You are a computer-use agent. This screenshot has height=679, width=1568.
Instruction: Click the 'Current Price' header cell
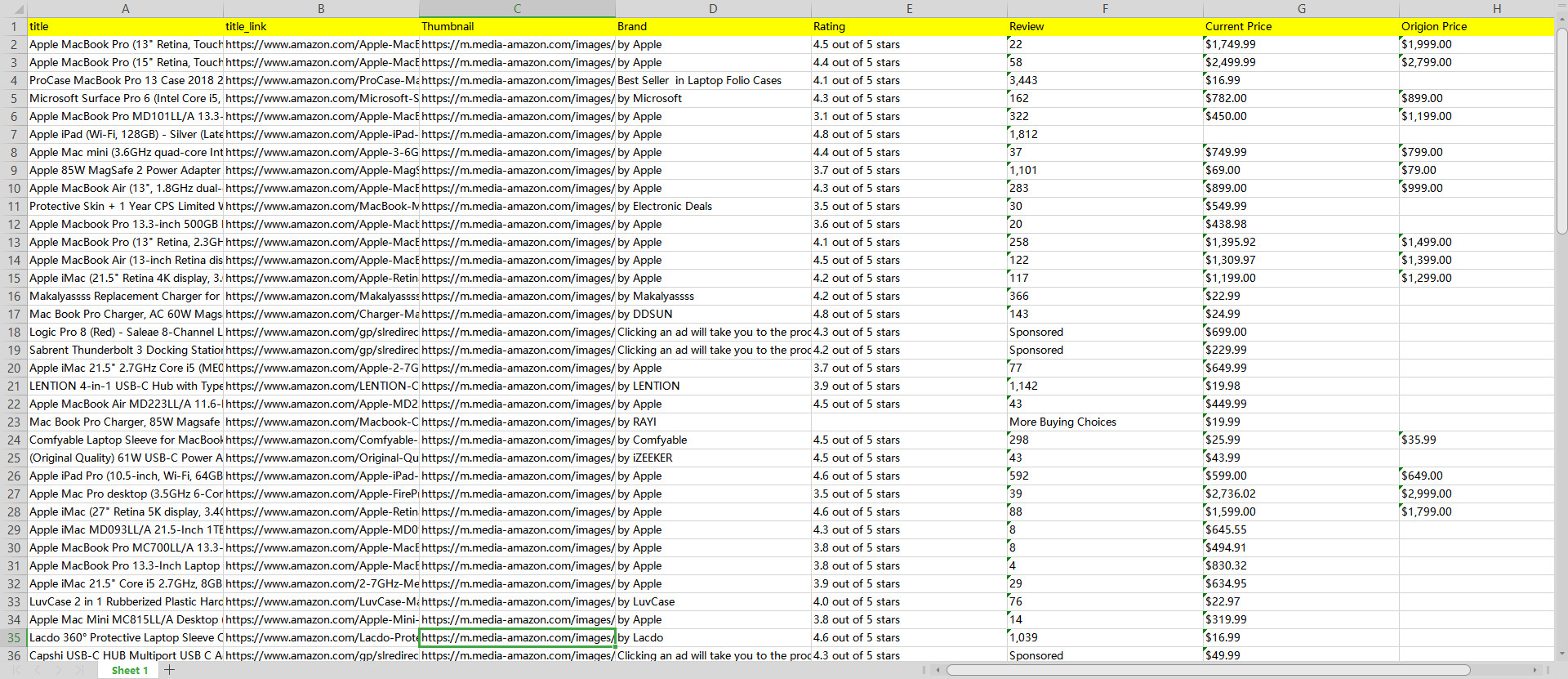point(1301,26)
